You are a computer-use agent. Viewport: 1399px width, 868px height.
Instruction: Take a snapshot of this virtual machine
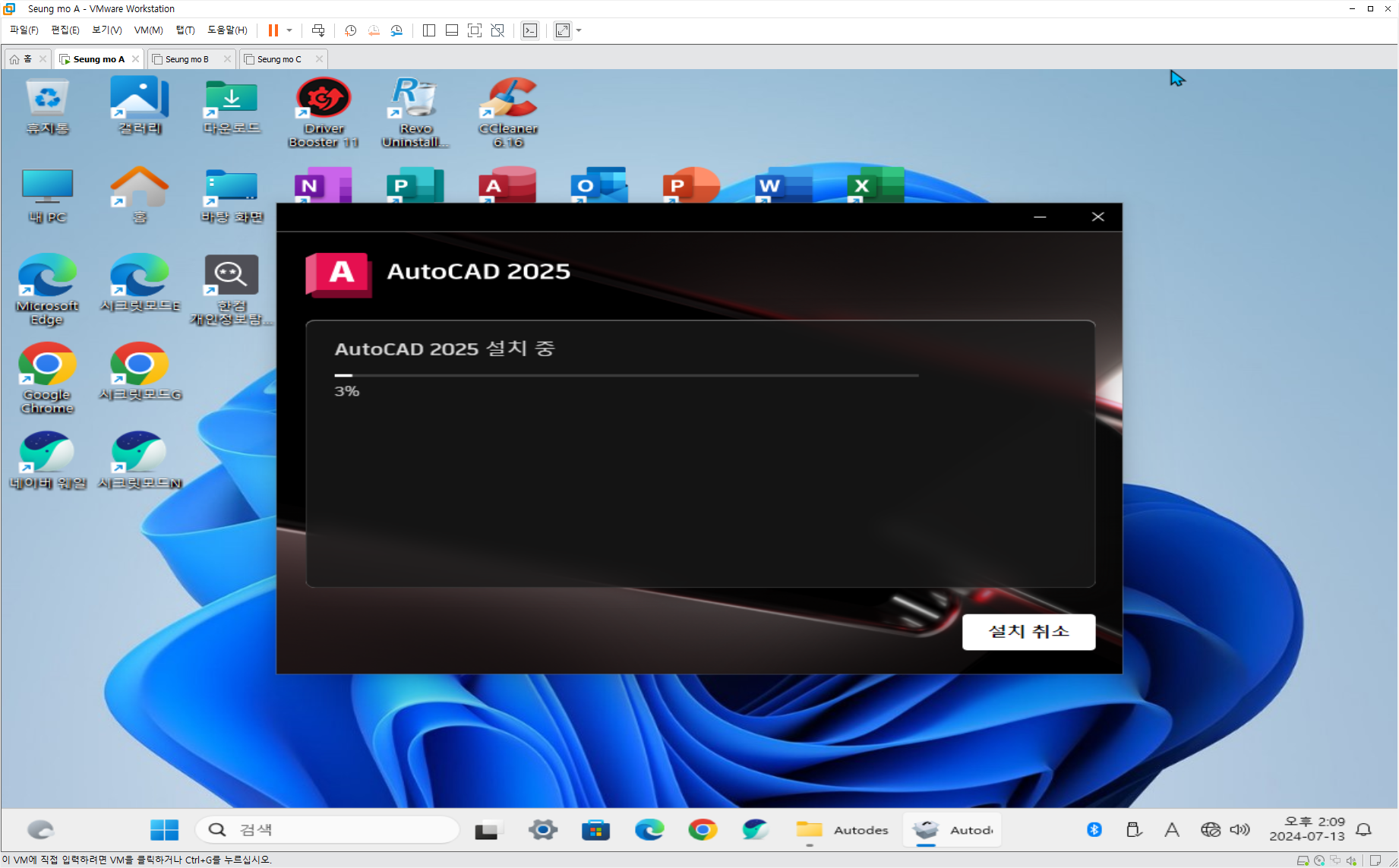tap(350, 30)
